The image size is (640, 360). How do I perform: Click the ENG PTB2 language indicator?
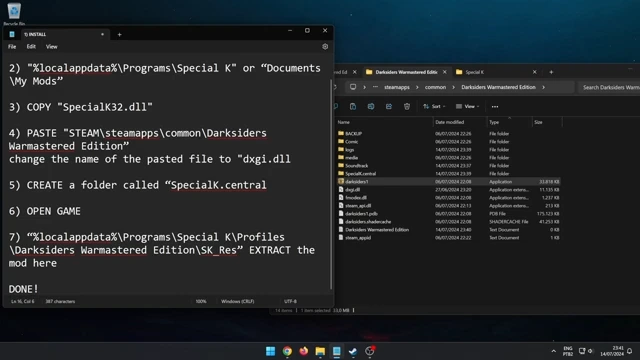coord(568,351)
